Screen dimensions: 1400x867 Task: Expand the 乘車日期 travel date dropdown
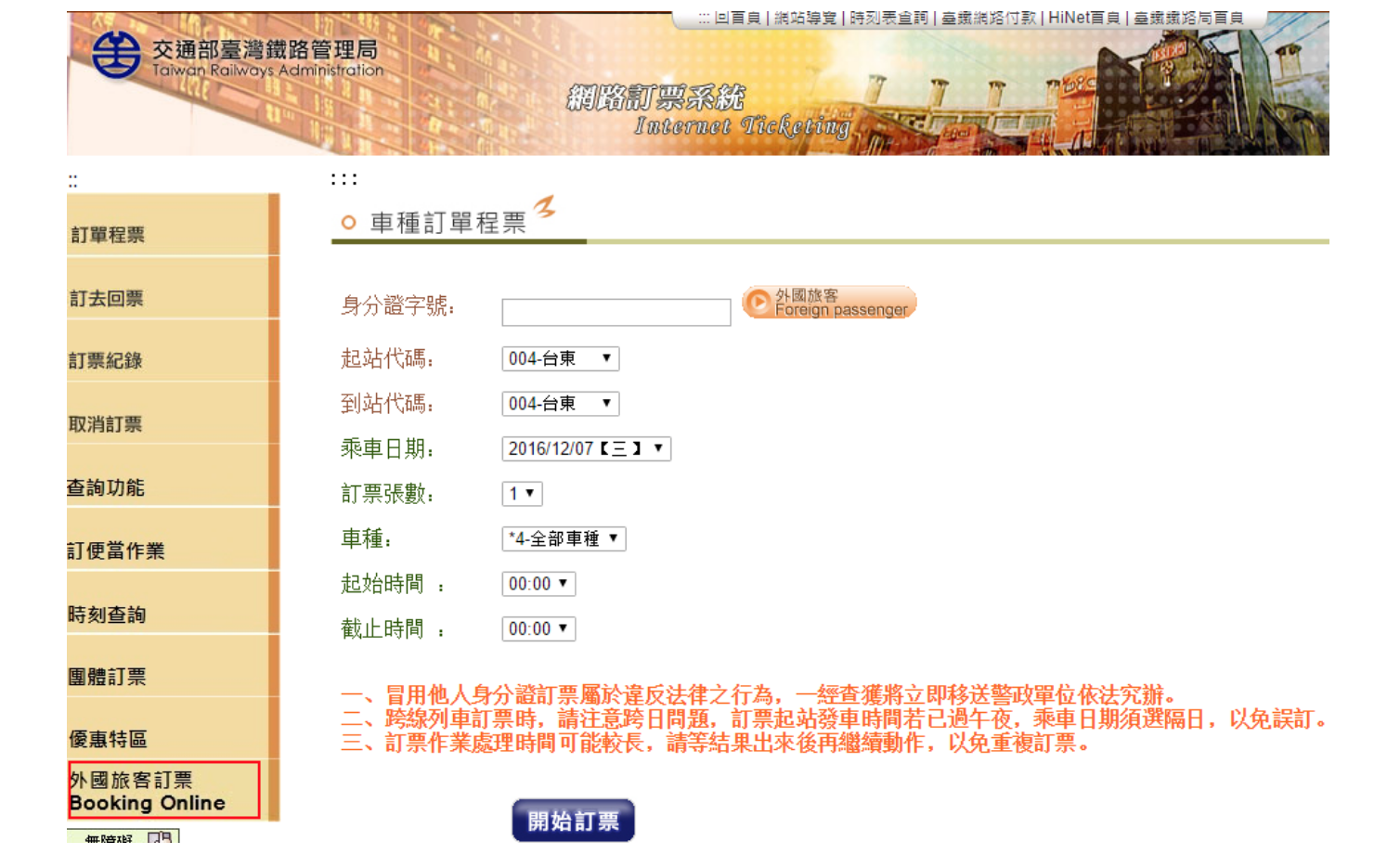(586, 449)
